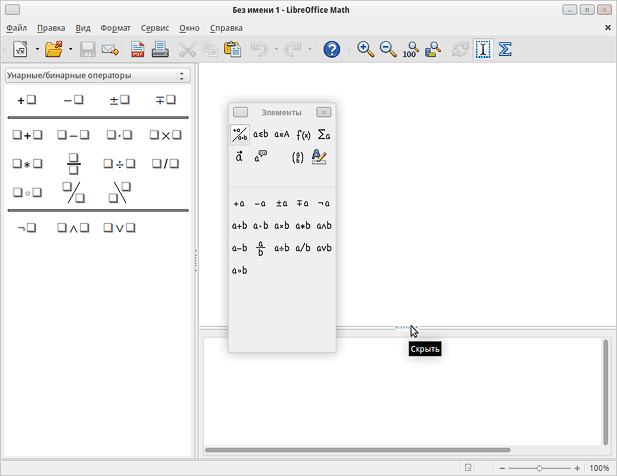This screenshot has height=476, width=617.
Task: Open the New document dropdown arrow
Action: tap(37, 50)
